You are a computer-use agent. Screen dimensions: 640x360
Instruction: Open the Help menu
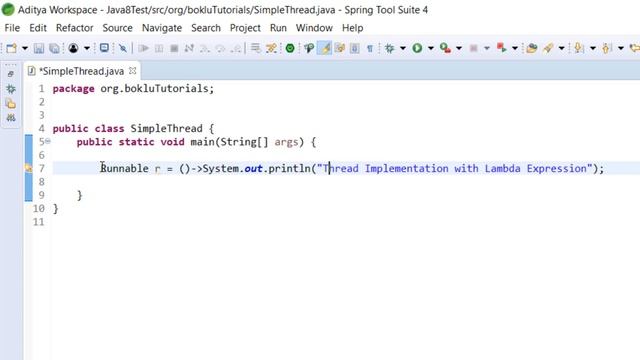click(353, 28)
